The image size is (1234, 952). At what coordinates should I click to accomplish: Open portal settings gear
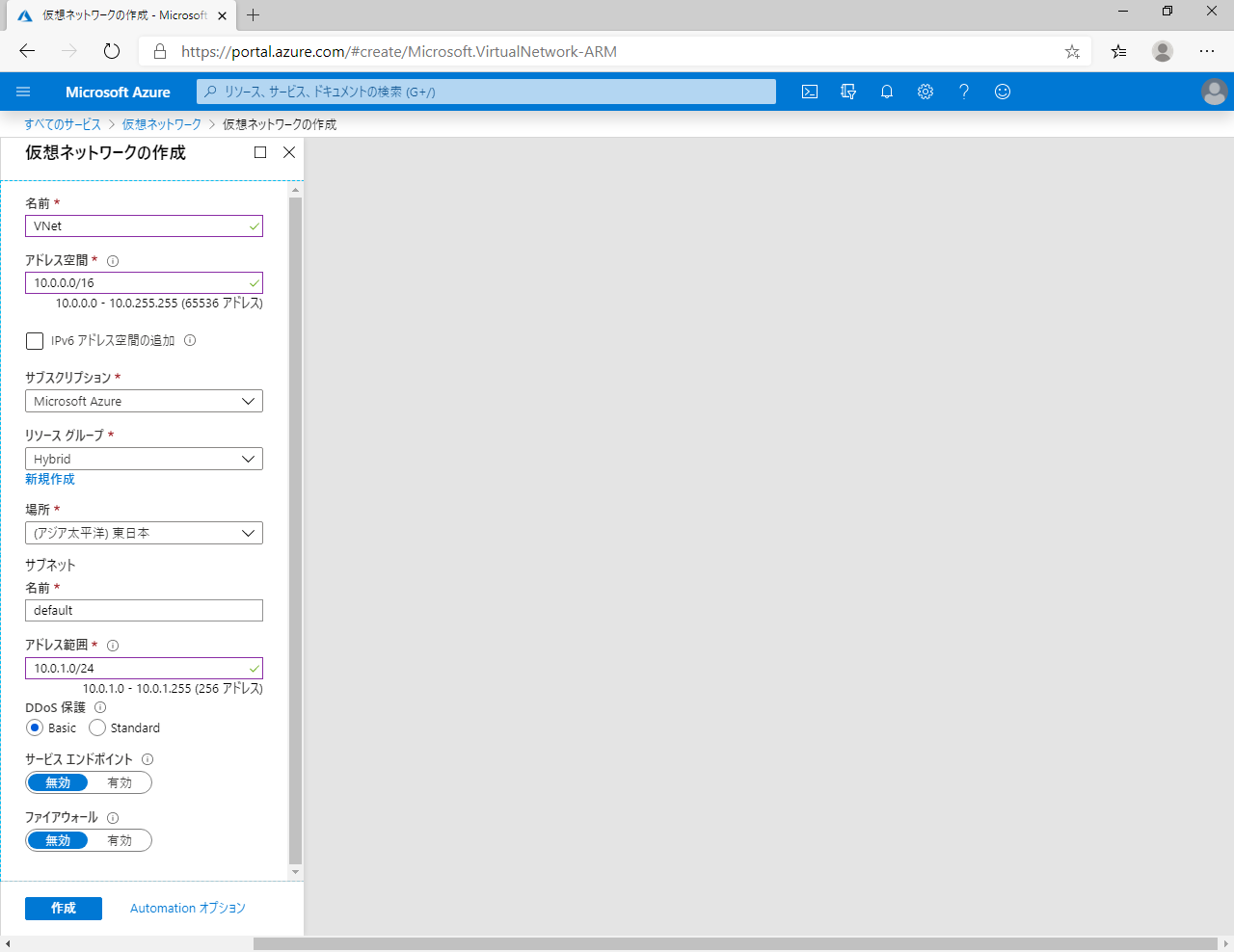(925, 92)
